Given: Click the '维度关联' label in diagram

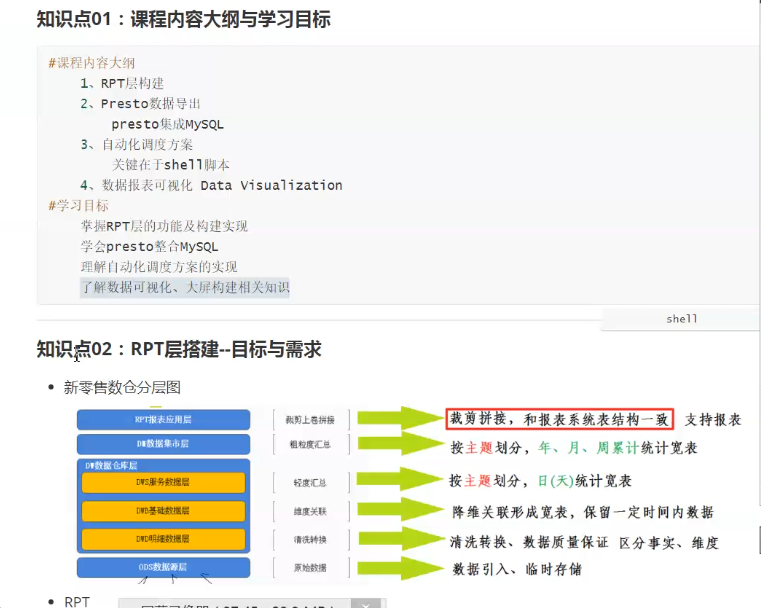Looking at the screenshot, I should pos(310,511).
